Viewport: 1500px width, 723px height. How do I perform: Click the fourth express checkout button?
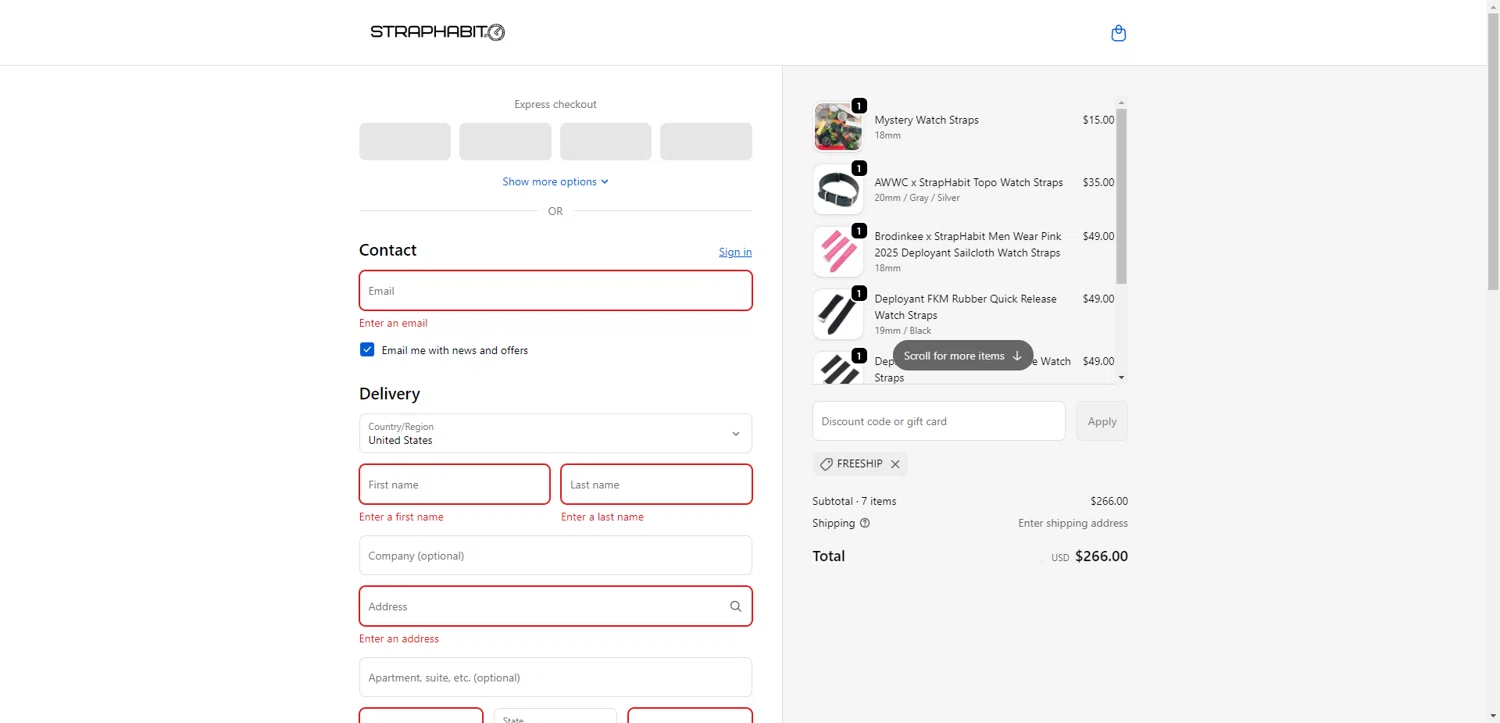point(706,142)
